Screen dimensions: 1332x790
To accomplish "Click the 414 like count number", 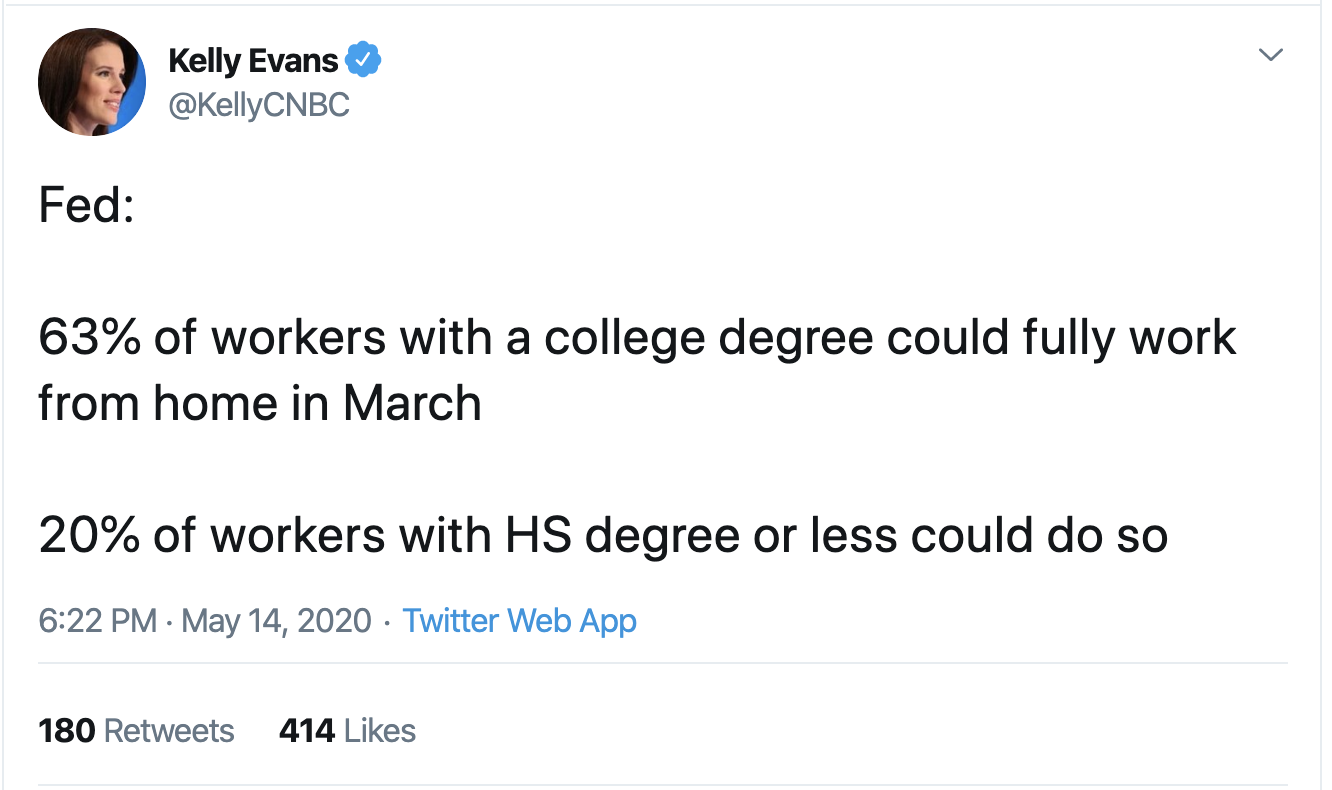I will coord(306,731).
